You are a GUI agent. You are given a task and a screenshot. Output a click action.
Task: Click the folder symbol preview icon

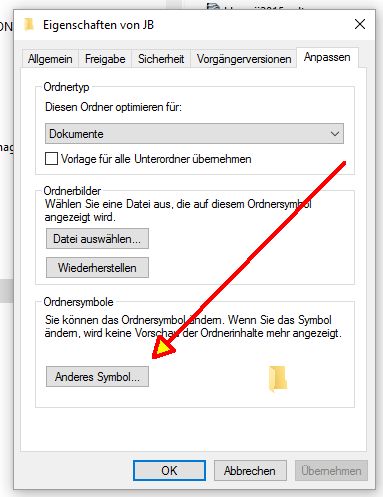click(x=278, y=378)
